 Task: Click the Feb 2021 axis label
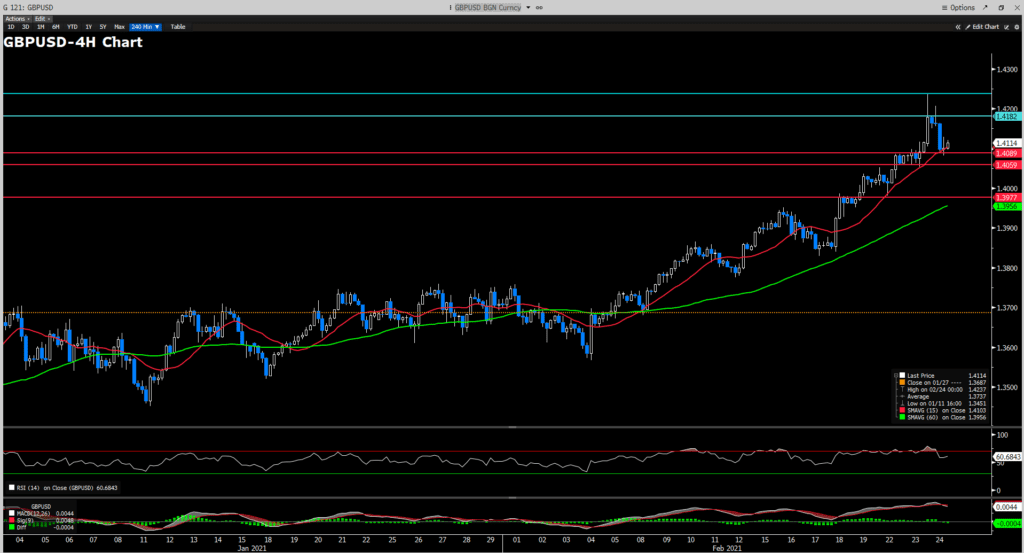click(727, 548)
